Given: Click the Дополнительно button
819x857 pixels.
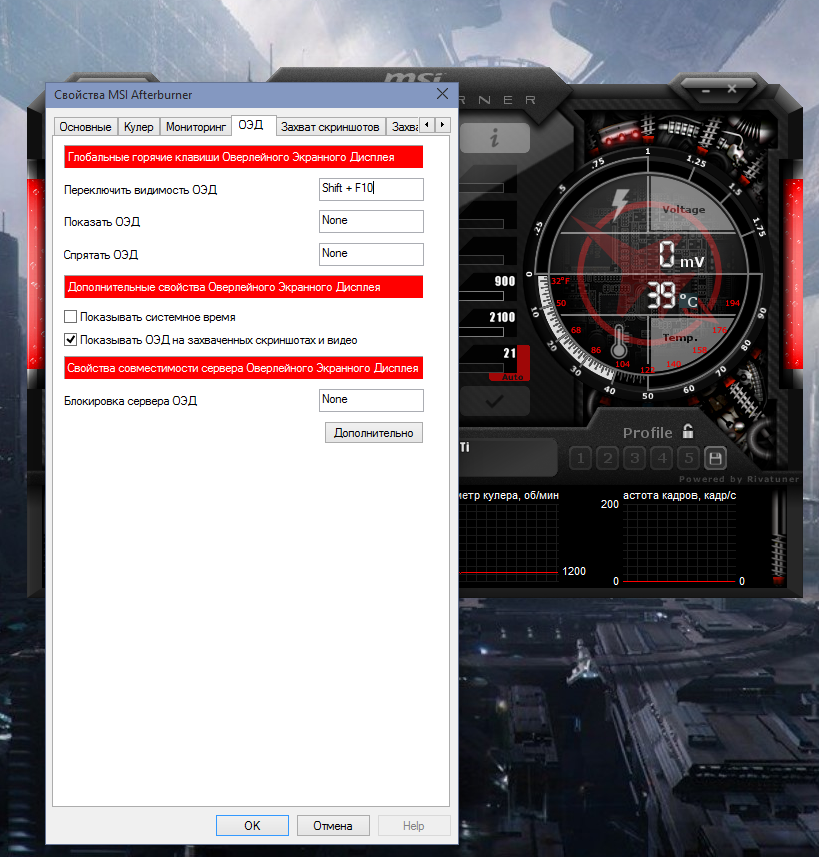Looking at the screenshot, I should (x=374, y=432).
